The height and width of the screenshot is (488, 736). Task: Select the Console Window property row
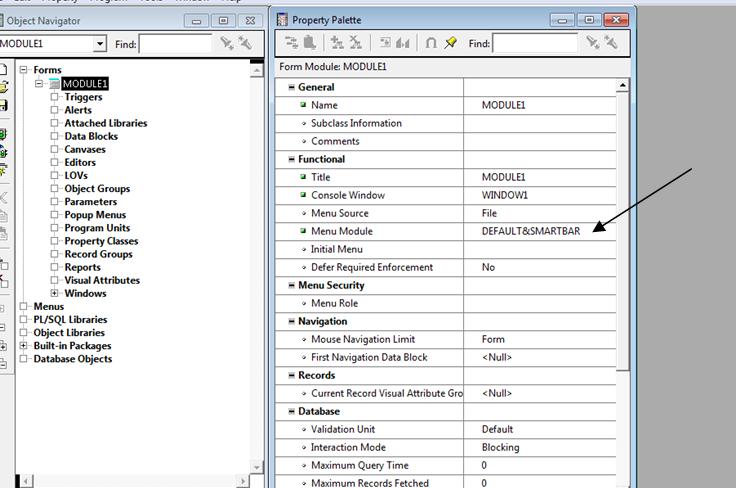coord(347,195)
